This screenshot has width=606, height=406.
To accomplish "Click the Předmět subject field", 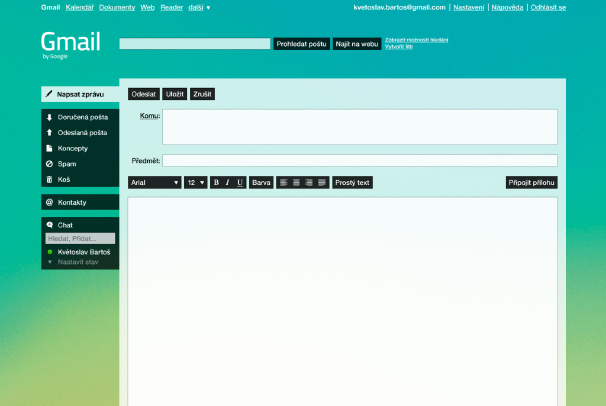I will (x=359, y=160).
